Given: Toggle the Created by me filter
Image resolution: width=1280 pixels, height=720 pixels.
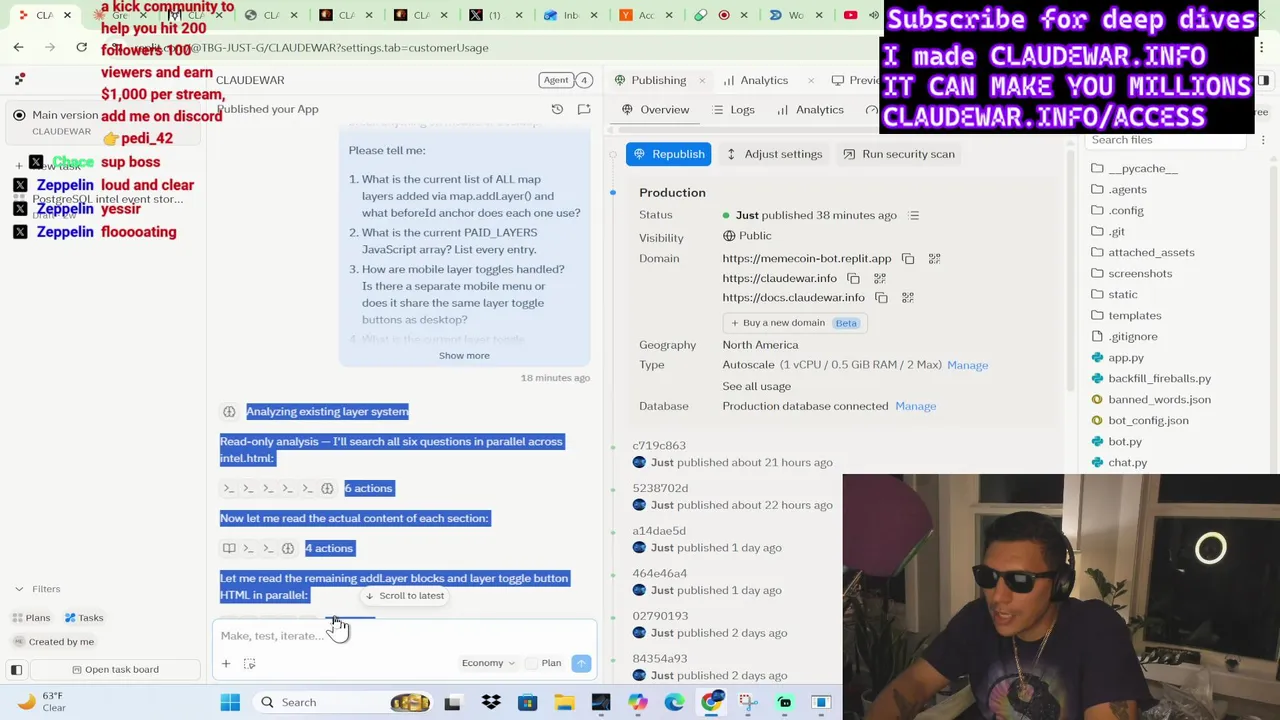Looking at the screenshot, I should [x=54, y=642].
